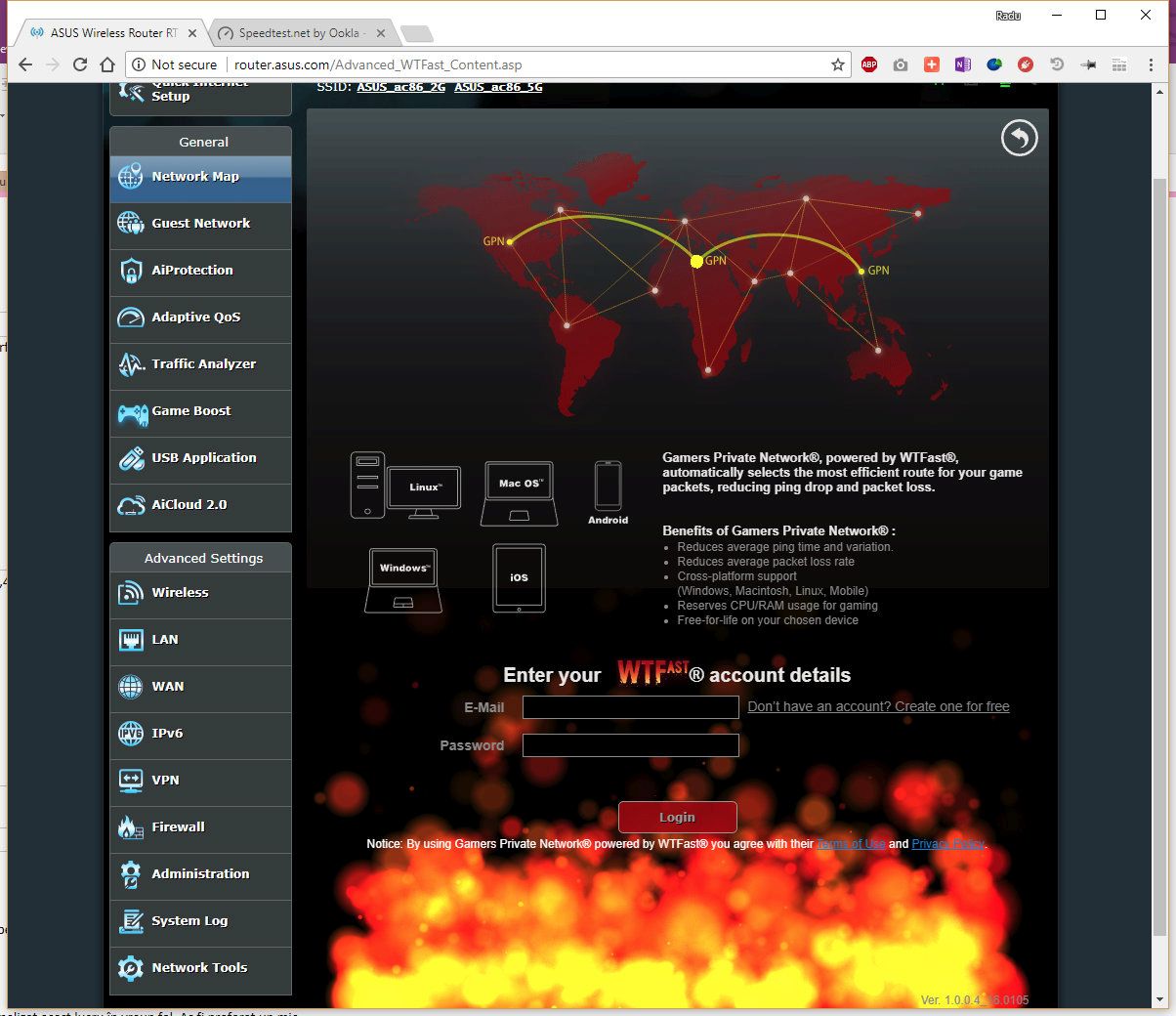Open the Administration menu item
The height and width of the screenshot is (1016, 1176).
pyautogui.click(x=200, y=874)
